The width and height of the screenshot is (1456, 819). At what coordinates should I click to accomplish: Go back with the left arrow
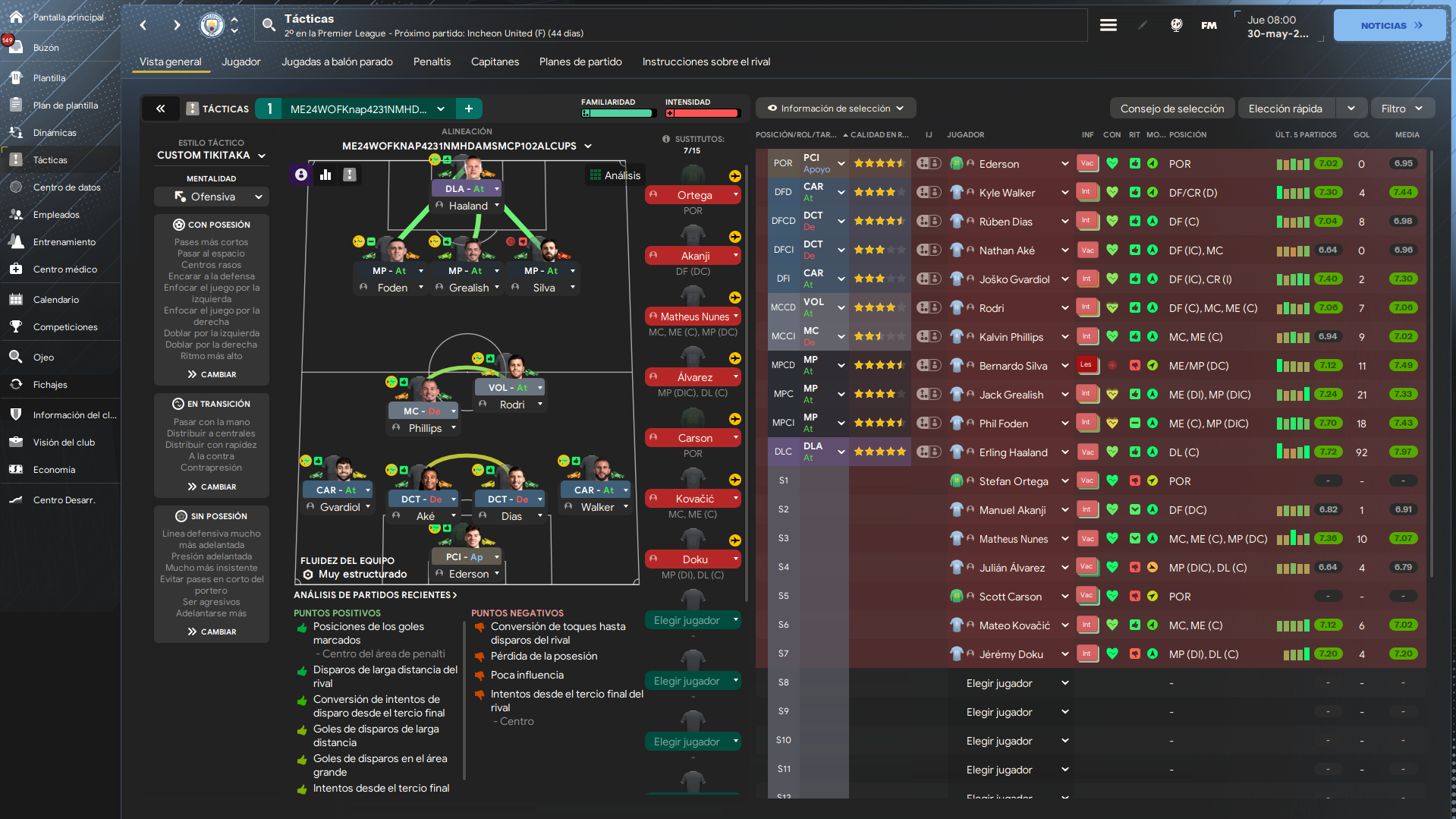click(143, 25)
